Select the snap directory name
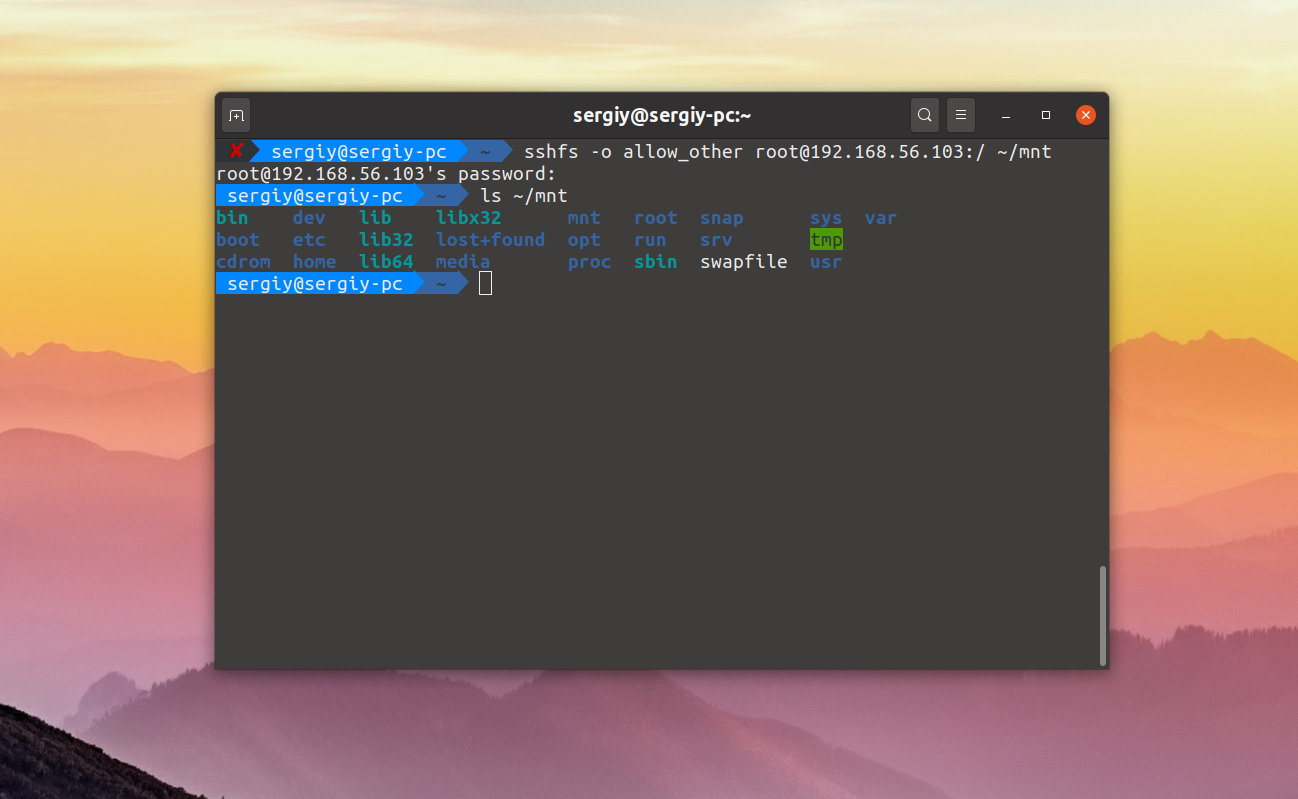The image size is (1298, 799). (722, 218)
